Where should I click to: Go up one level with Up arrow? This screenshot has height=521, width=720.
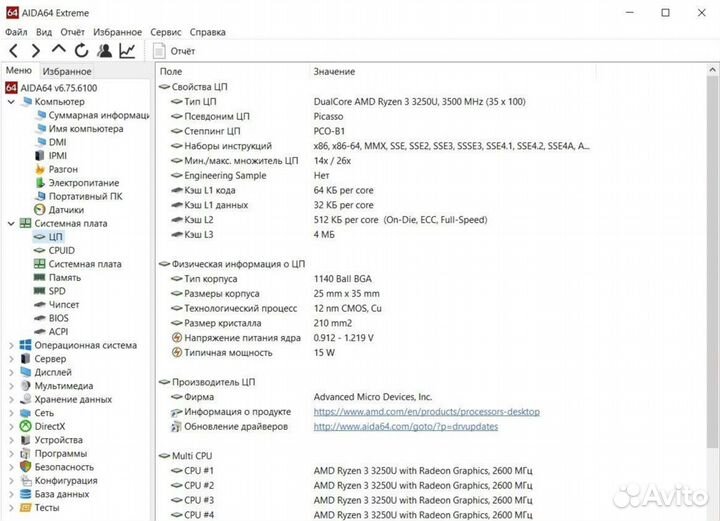point(59,49)
